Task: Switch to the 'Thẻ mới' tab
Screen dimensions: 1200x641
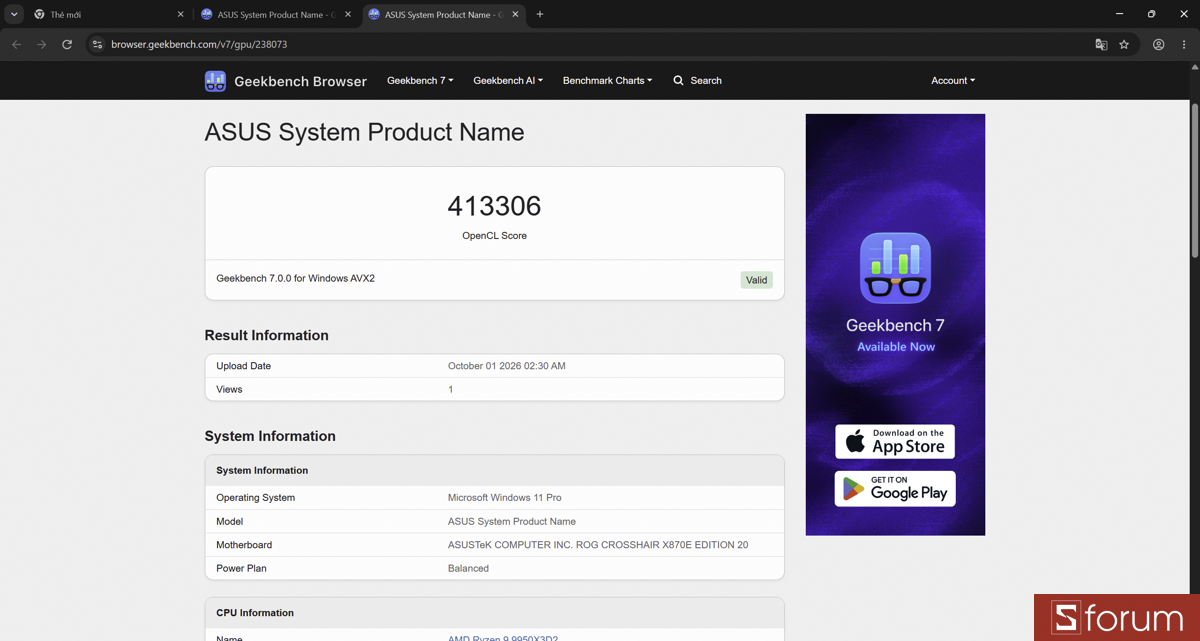Action: pyautogui.click(x=108, y=14)
